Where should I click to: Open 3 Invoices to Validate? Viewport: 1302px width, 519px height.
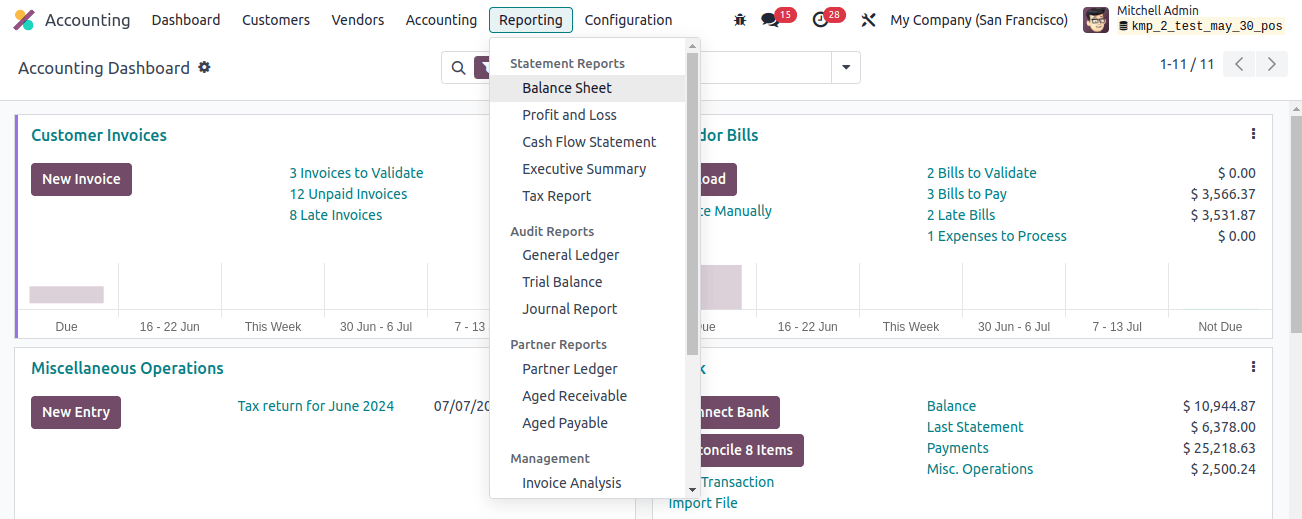[356, 173]
